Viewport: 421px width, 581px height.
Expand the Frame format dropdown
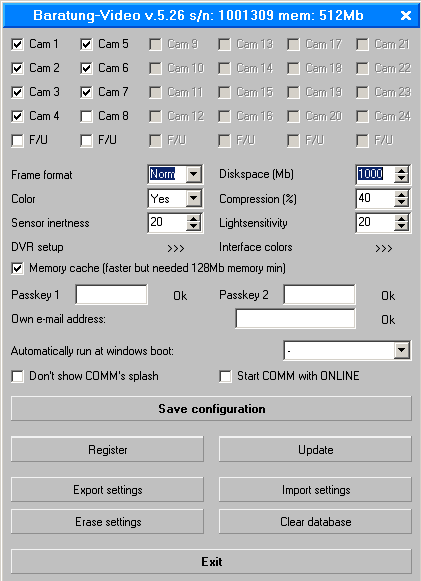coord(193,174)
